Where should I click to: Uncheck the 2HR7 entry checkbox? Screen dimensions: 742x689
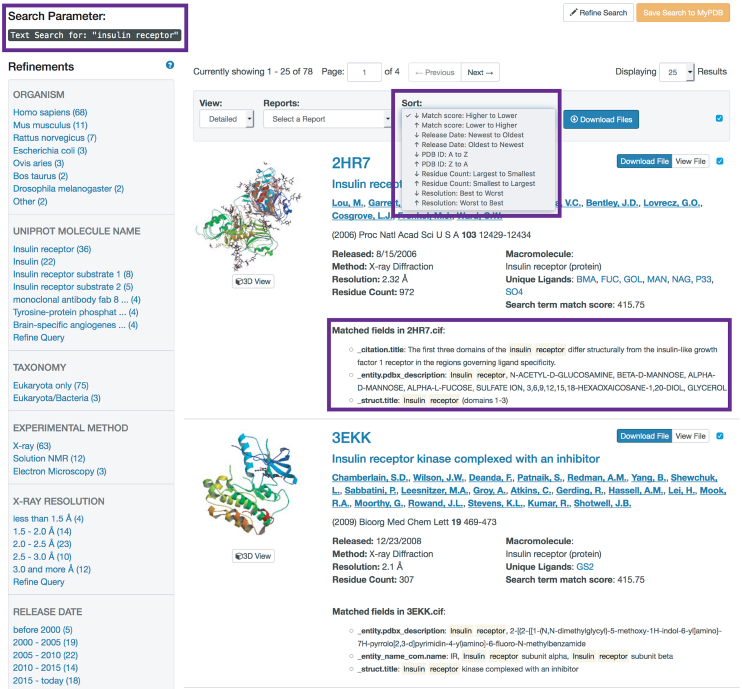point(720,161)
